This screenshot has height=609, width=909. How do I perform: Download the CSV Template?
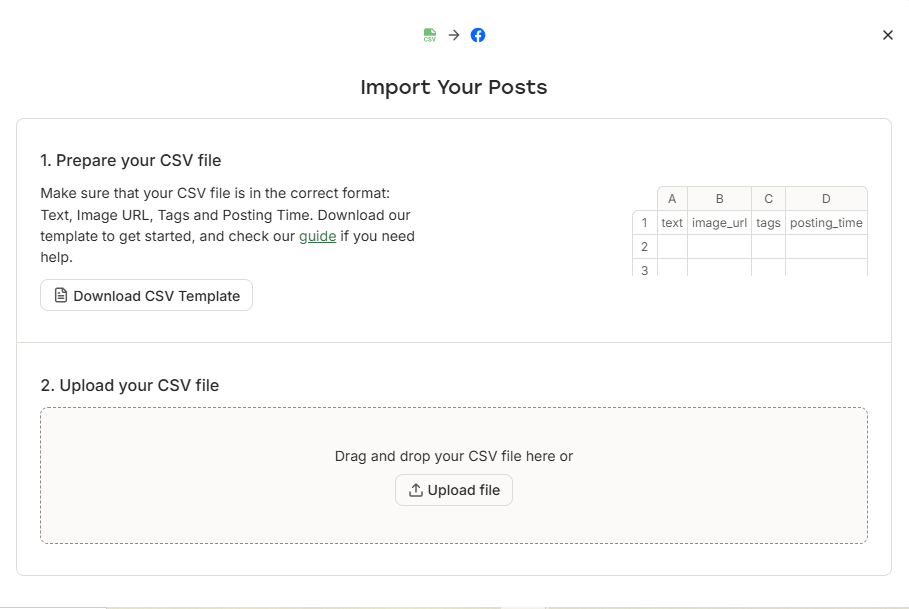click(146, 296)
